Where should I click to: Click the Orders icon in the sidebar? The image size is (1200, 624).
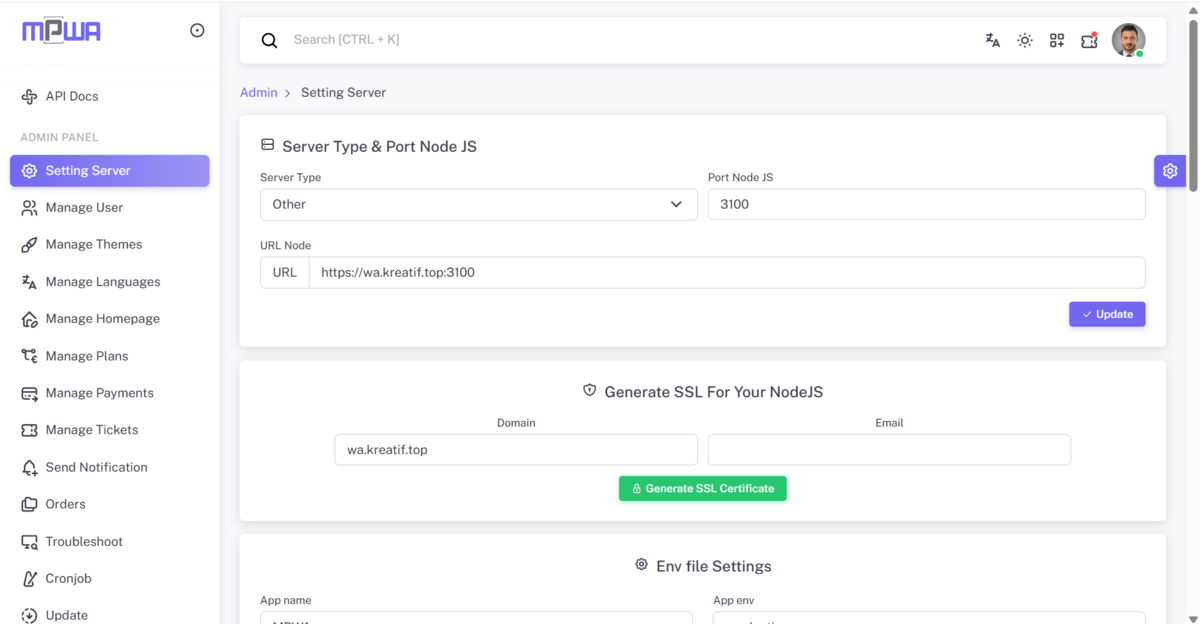click(x=29, y=505)
